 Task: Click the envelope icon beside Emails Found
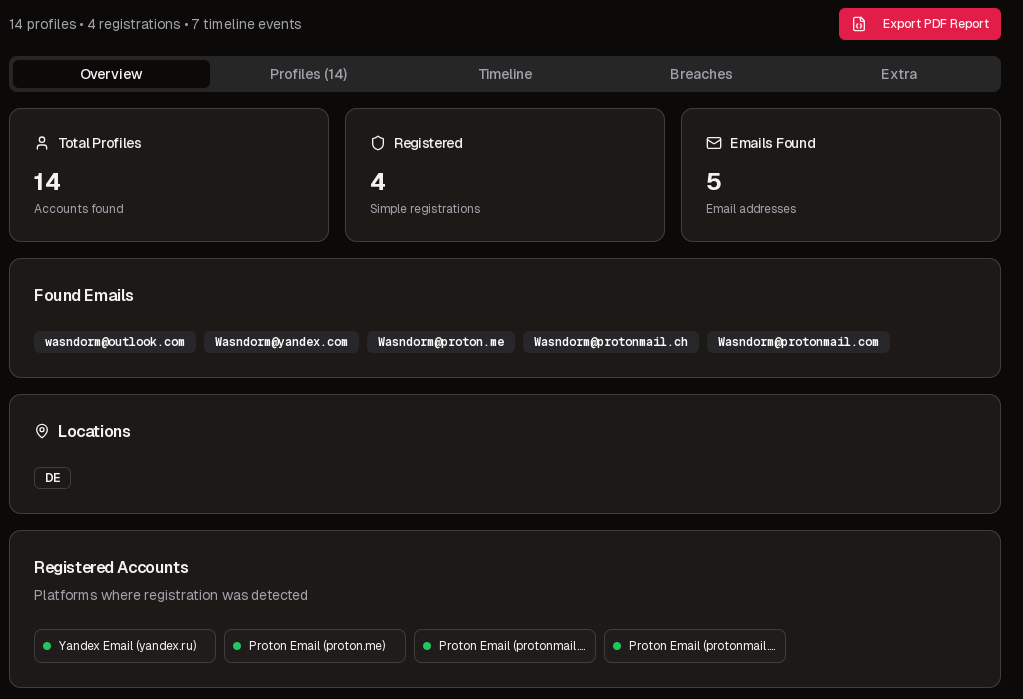pyautogui.click(x=714, y=143)
